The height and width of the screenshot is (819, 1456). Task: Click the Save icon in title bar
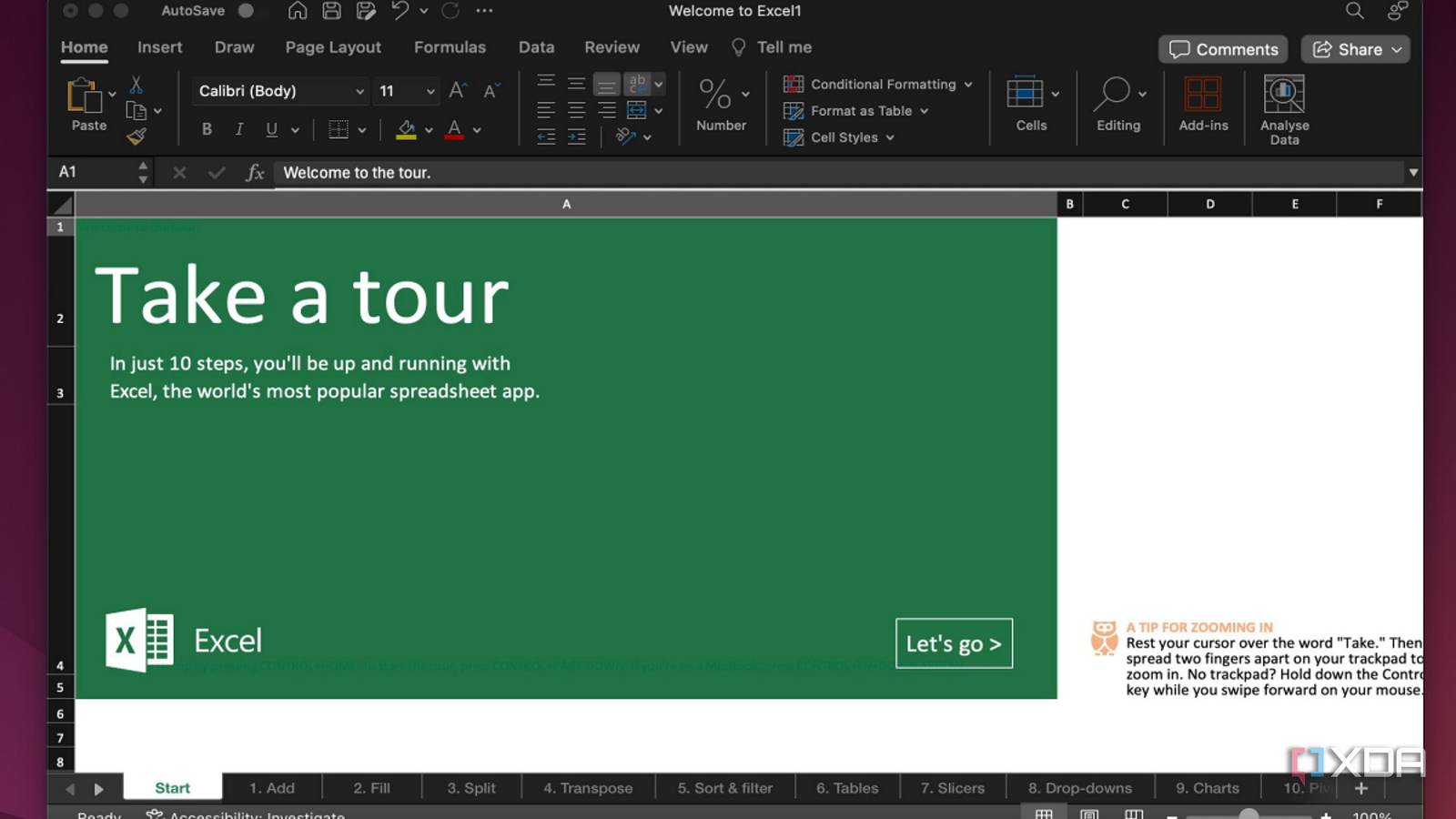(x=331, y=11)
